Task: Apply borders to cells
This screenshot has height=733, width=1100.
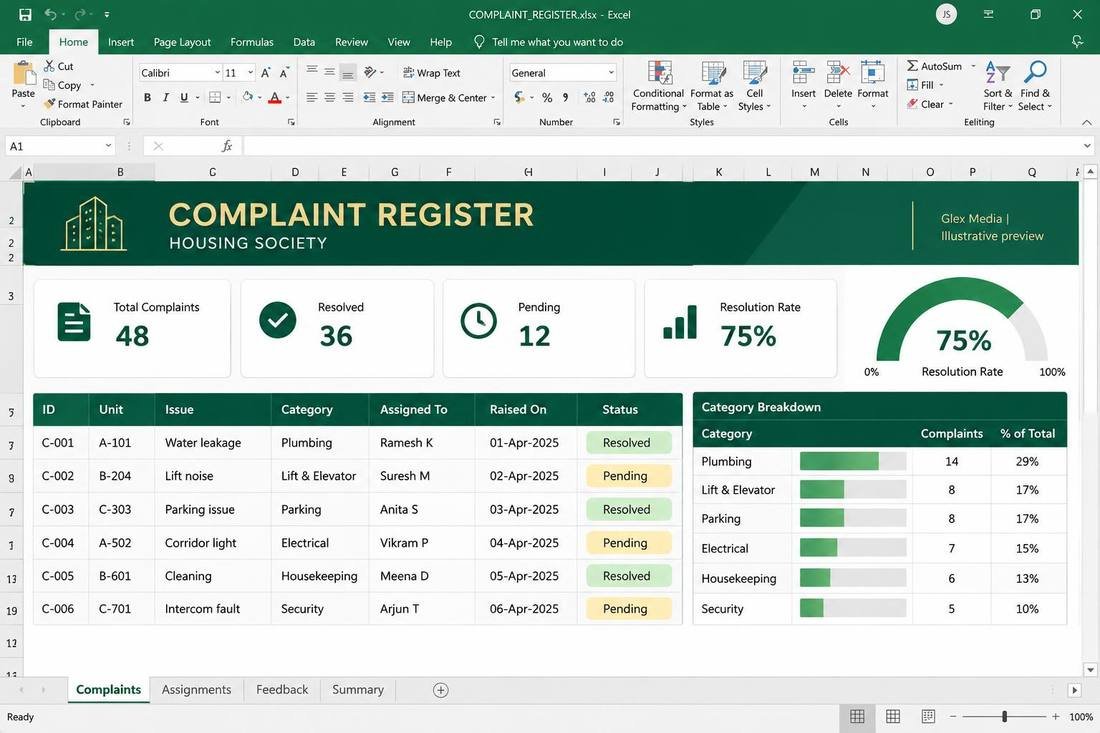Action: pyautogui.click(x=215, y=97)
